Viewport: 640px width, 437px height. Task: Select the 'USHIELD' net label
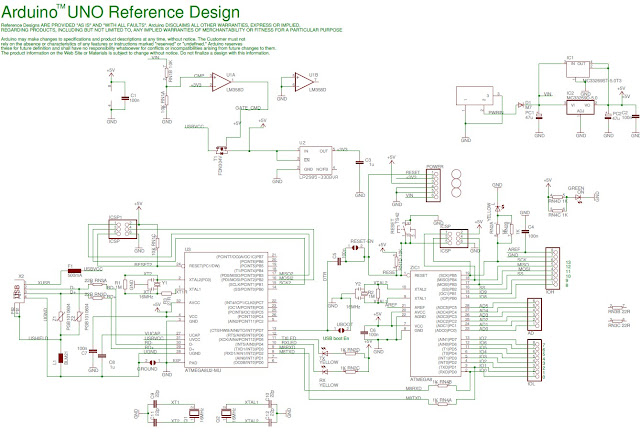[x=39, y=339]
